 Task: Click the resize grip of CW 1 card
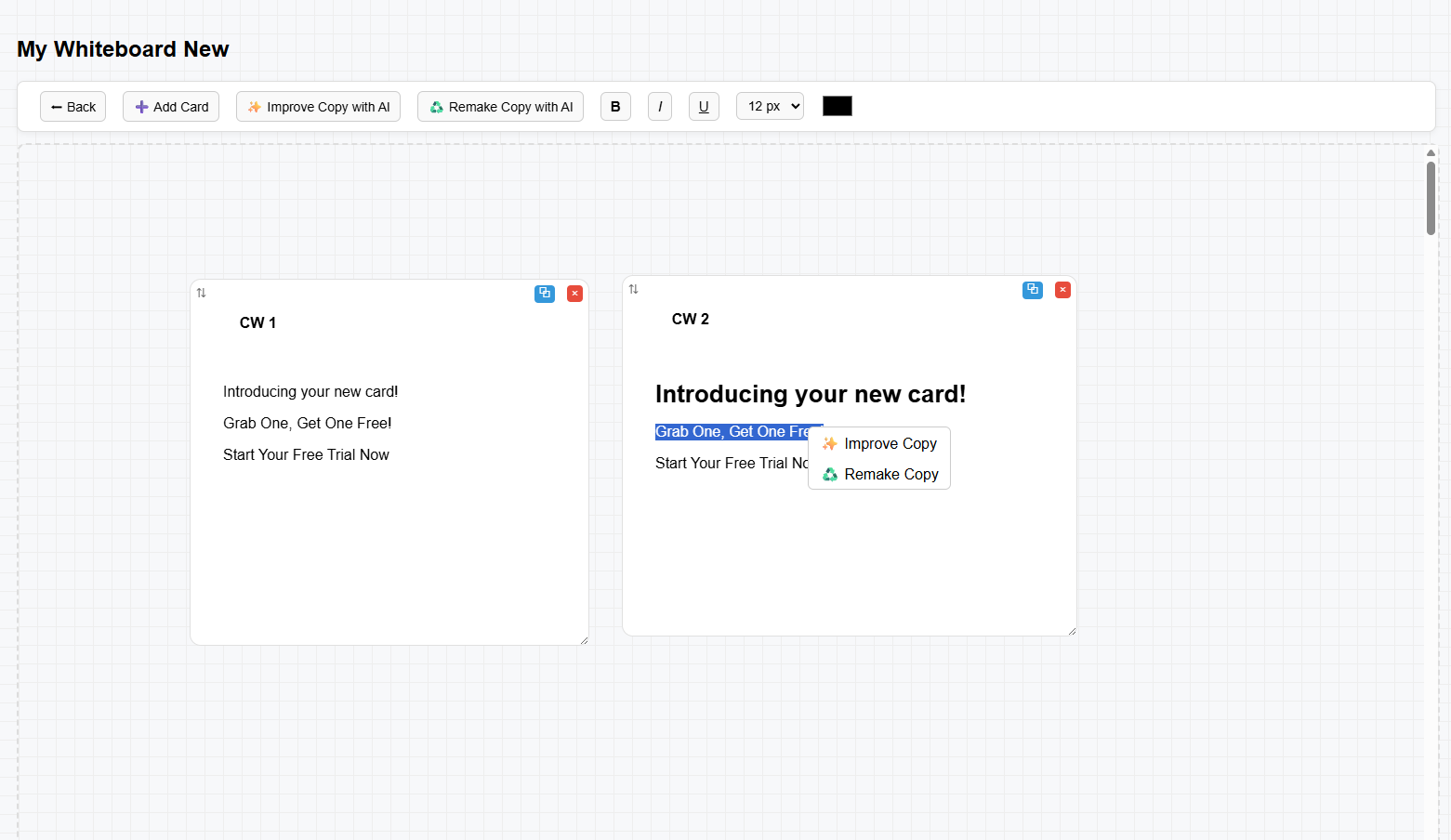pos(584,640)
